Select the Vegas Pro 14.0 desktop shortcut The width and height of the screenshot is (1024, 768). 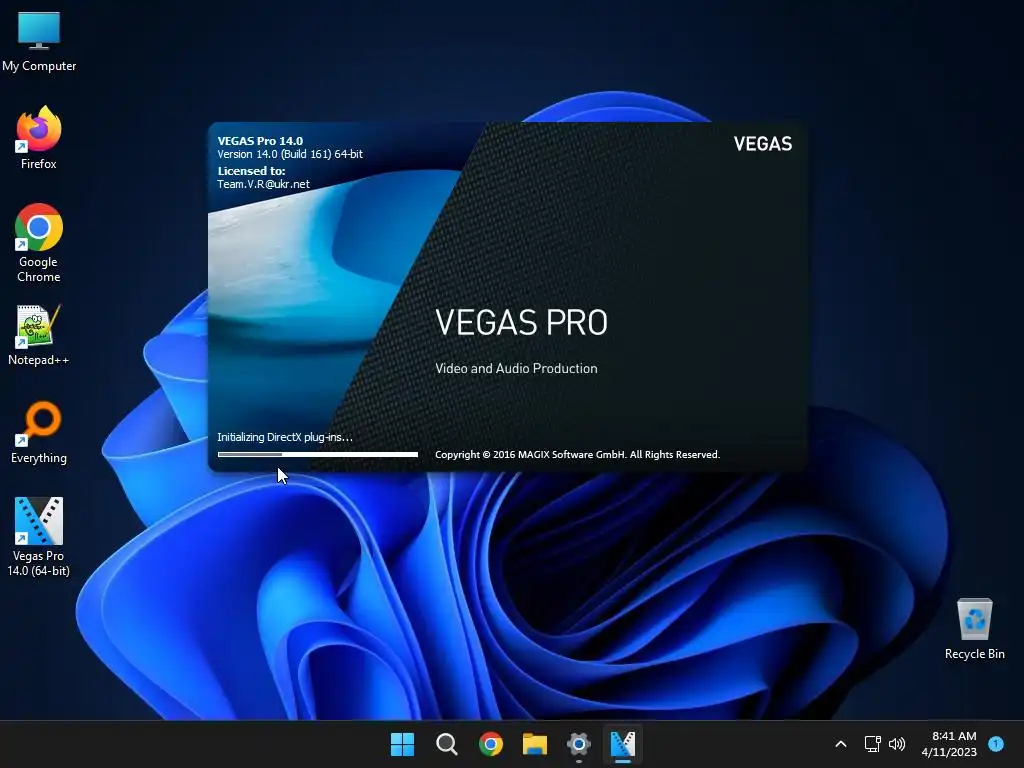tap(39, 537)
